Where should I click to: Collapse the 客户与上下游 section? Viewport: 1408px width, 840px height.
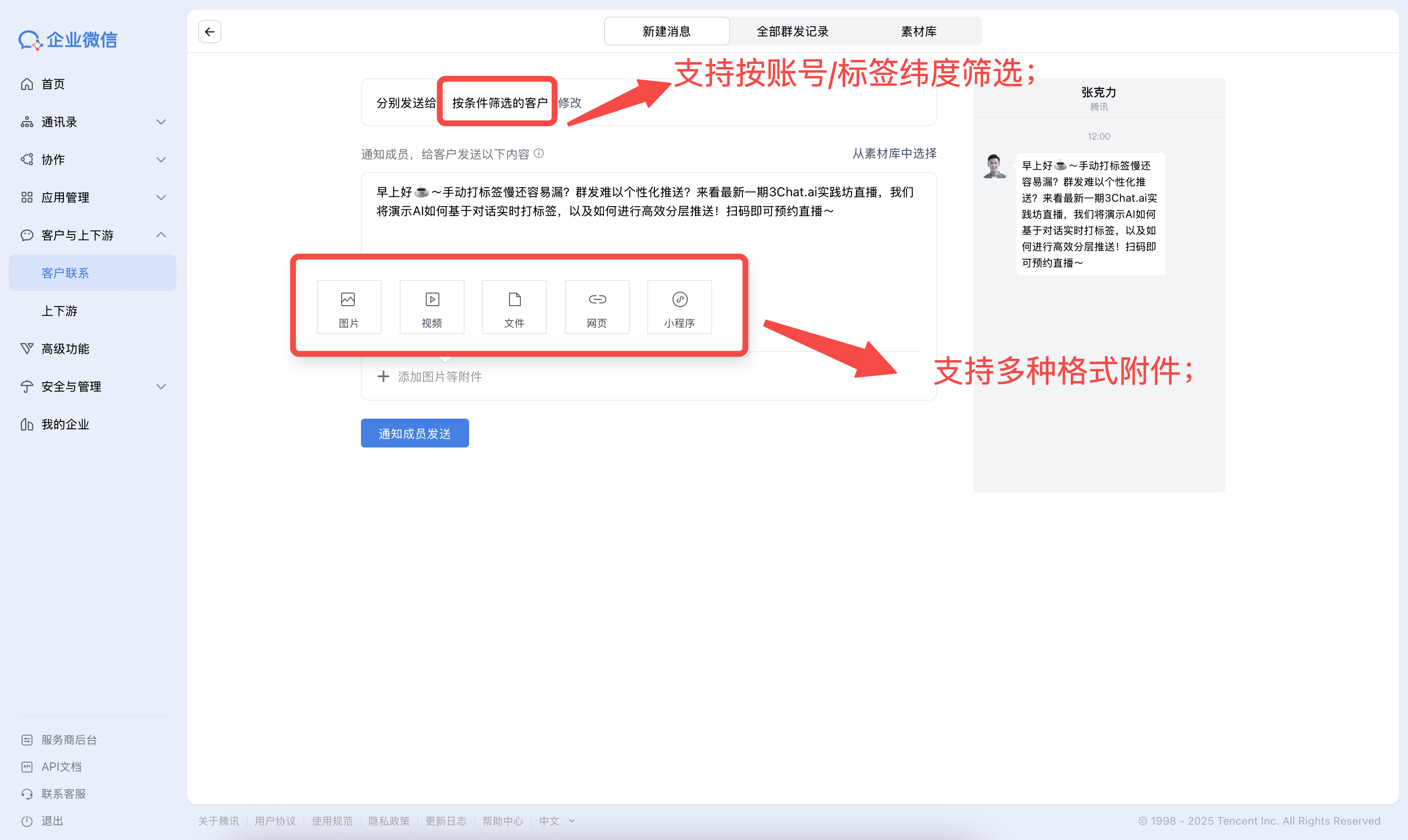coord(161,235)
